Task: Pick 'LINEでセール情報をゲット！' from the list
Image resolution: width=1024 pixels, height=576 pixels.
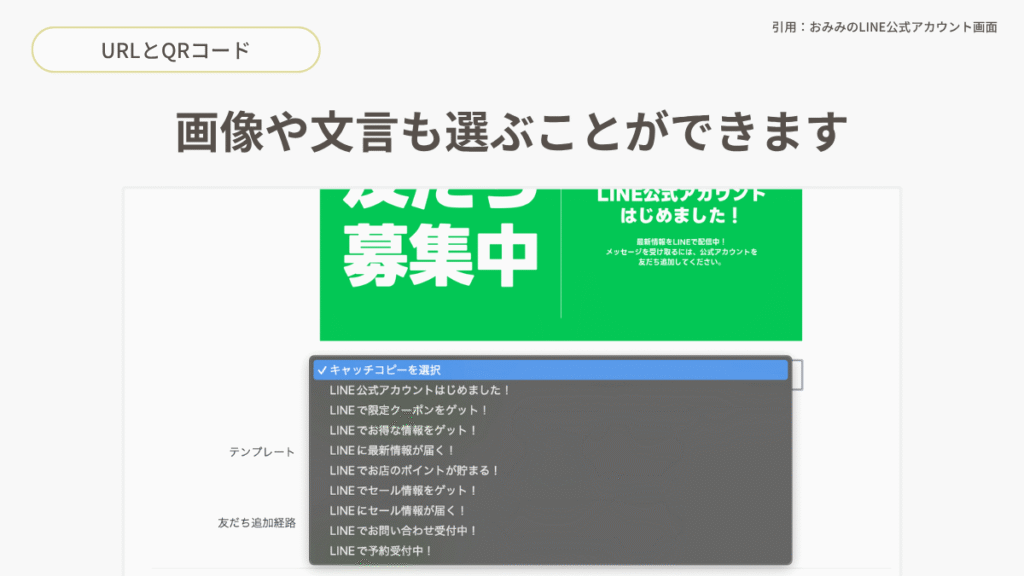Action: pyautogui.click(x=403, y=490)
